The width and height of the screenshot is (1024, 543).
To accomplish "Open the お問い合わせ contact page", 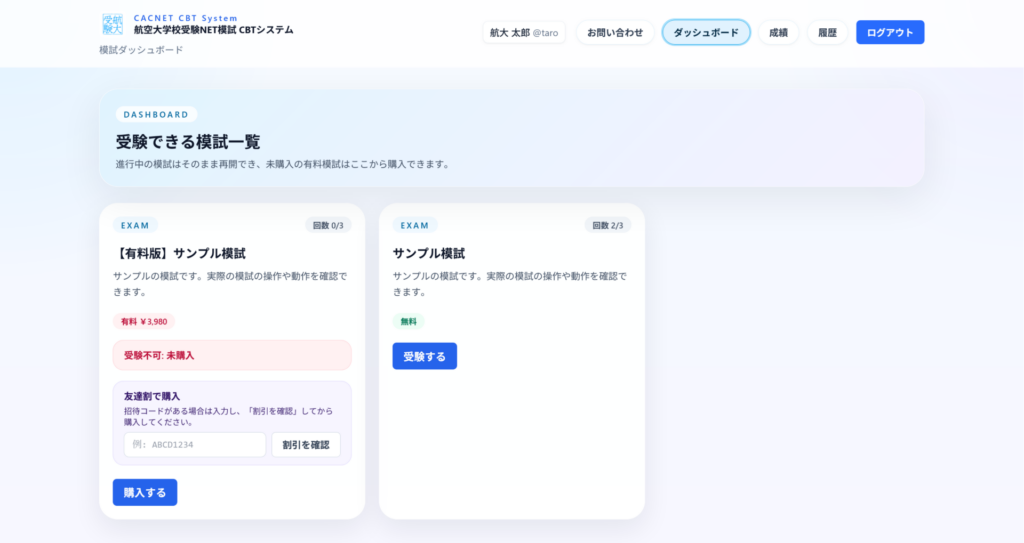I will pos(615,32).
